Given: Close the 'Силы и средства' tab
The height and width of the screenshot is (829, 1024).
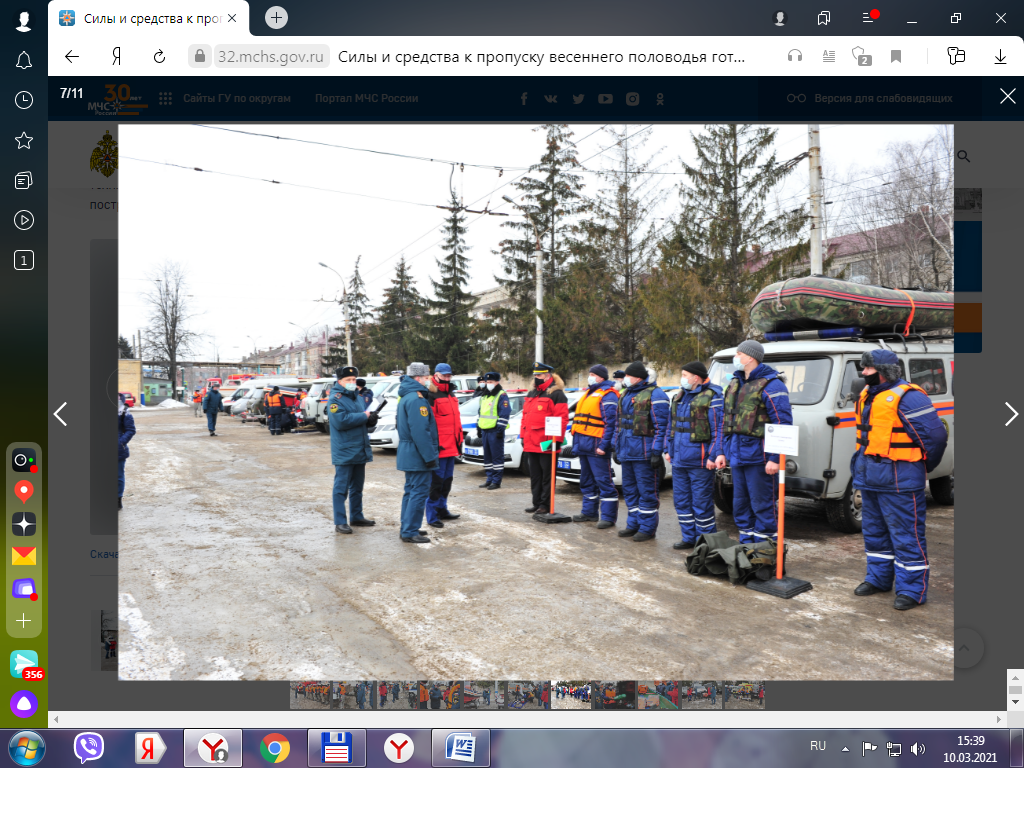Looking at the screenshot, I should coord(232,18).
